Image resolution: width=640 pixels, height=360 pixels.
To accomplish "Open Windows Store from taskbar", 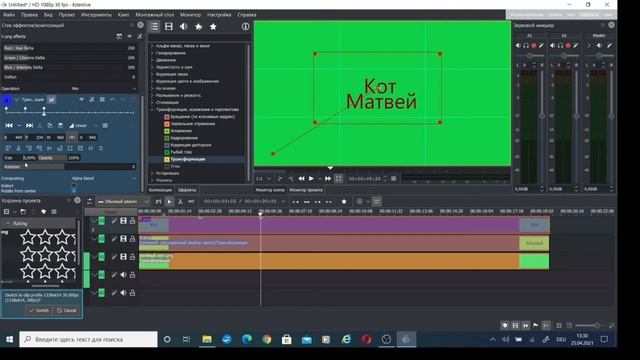I will pyautogui.click(x=287, y=339).
